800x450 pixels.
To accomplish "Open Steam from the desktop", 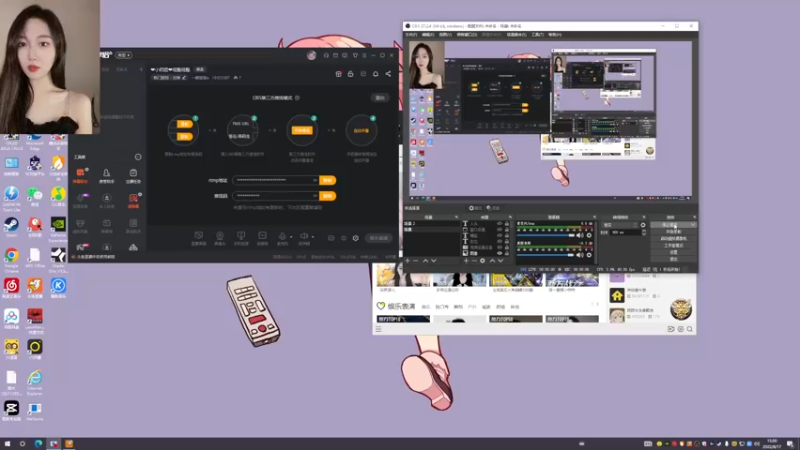I will pyautogui.click(x=11, y=225).
